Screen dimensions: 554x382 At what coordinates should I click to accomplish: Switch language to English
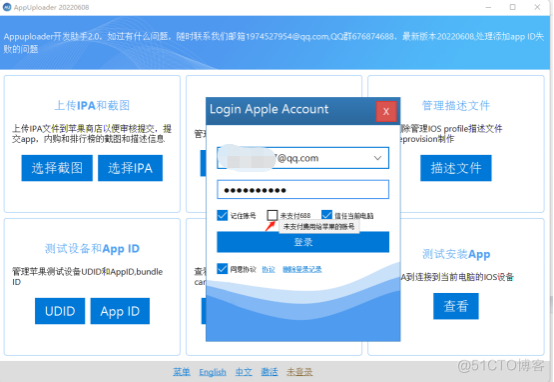pyautogui.click(x=212, y=372)
